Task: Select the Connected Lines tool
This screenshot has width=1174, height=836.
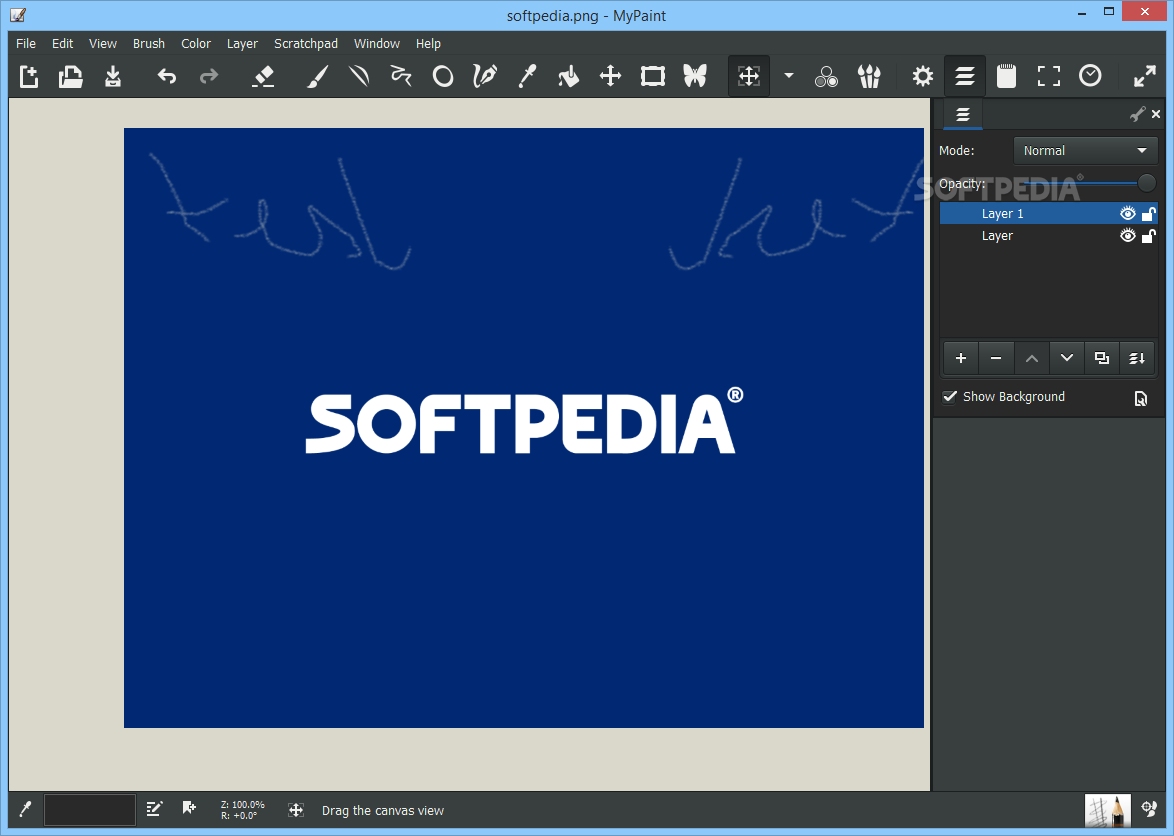Action: click(x=401, y=76)
